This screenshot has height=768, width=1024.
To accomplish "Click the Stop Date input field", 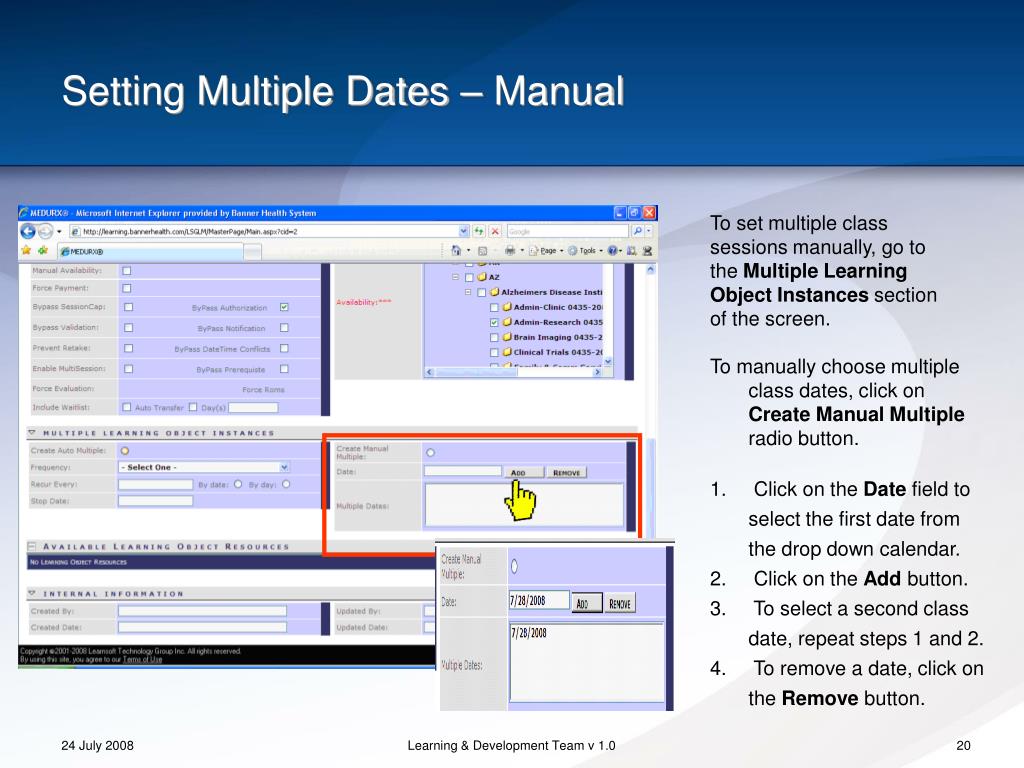I will pos(155,501).
